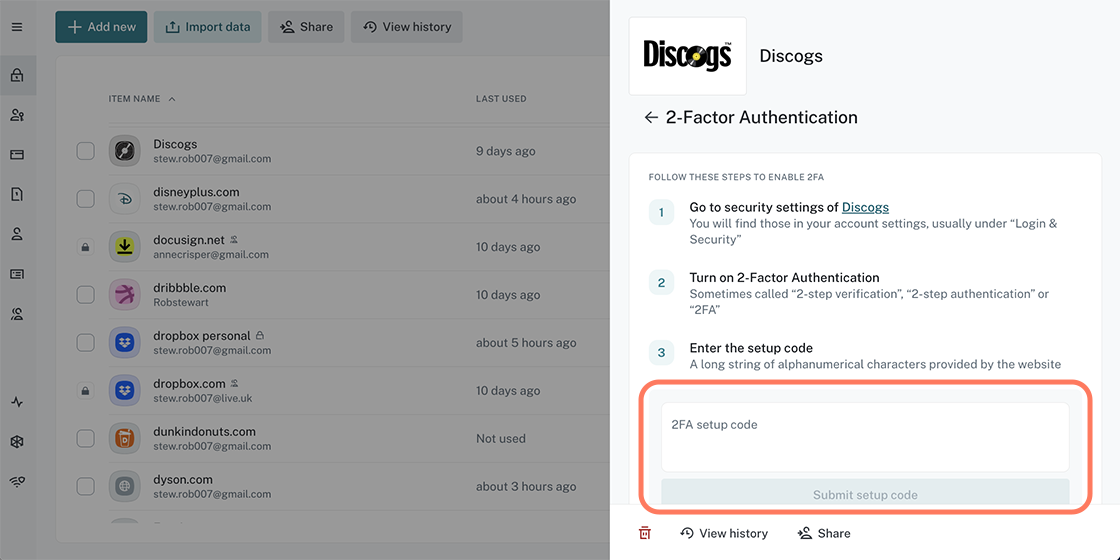Open the hamburger menu icon

click(x=17, y=27)
